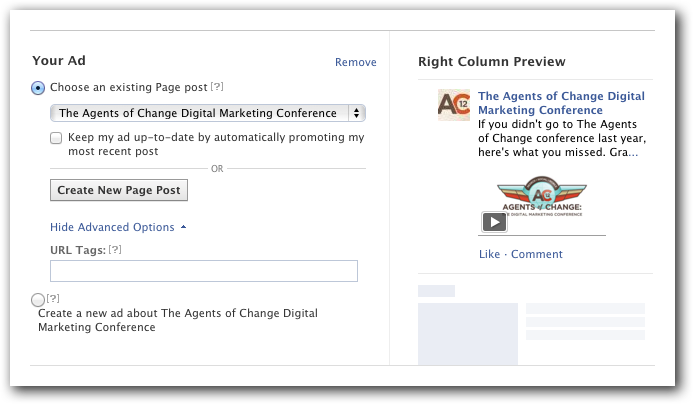Focus the URL Tags input field
Viewport: 693px width, 404px height.
coord(204,271)
